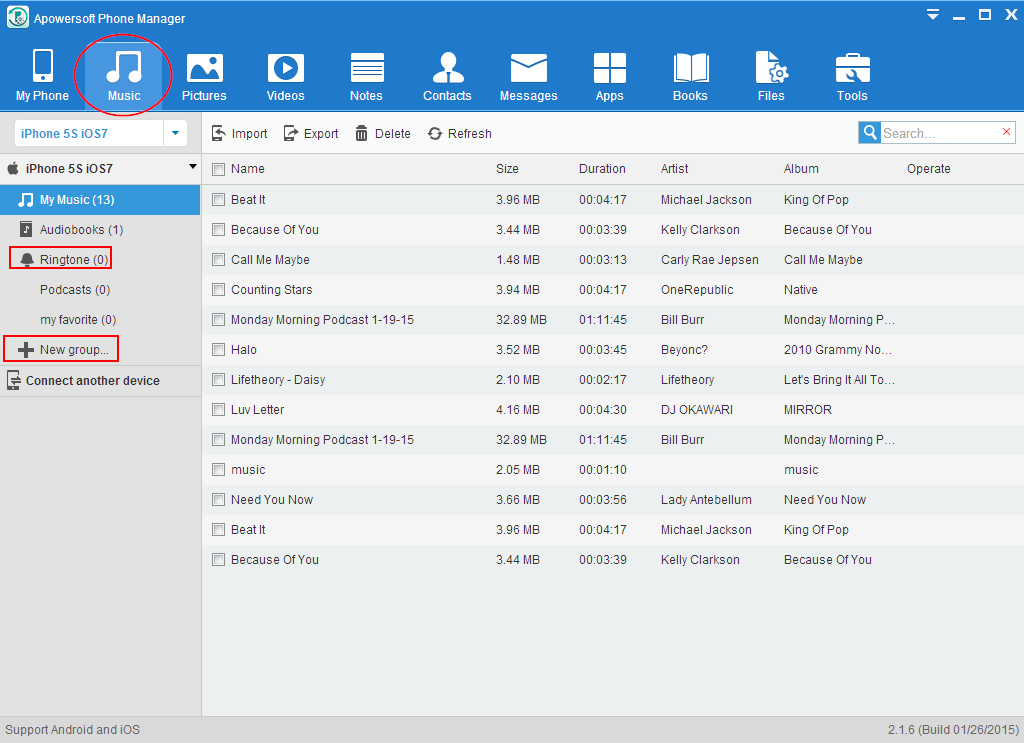
Task: Open the Tools toolbox icon
Action: 852,76
